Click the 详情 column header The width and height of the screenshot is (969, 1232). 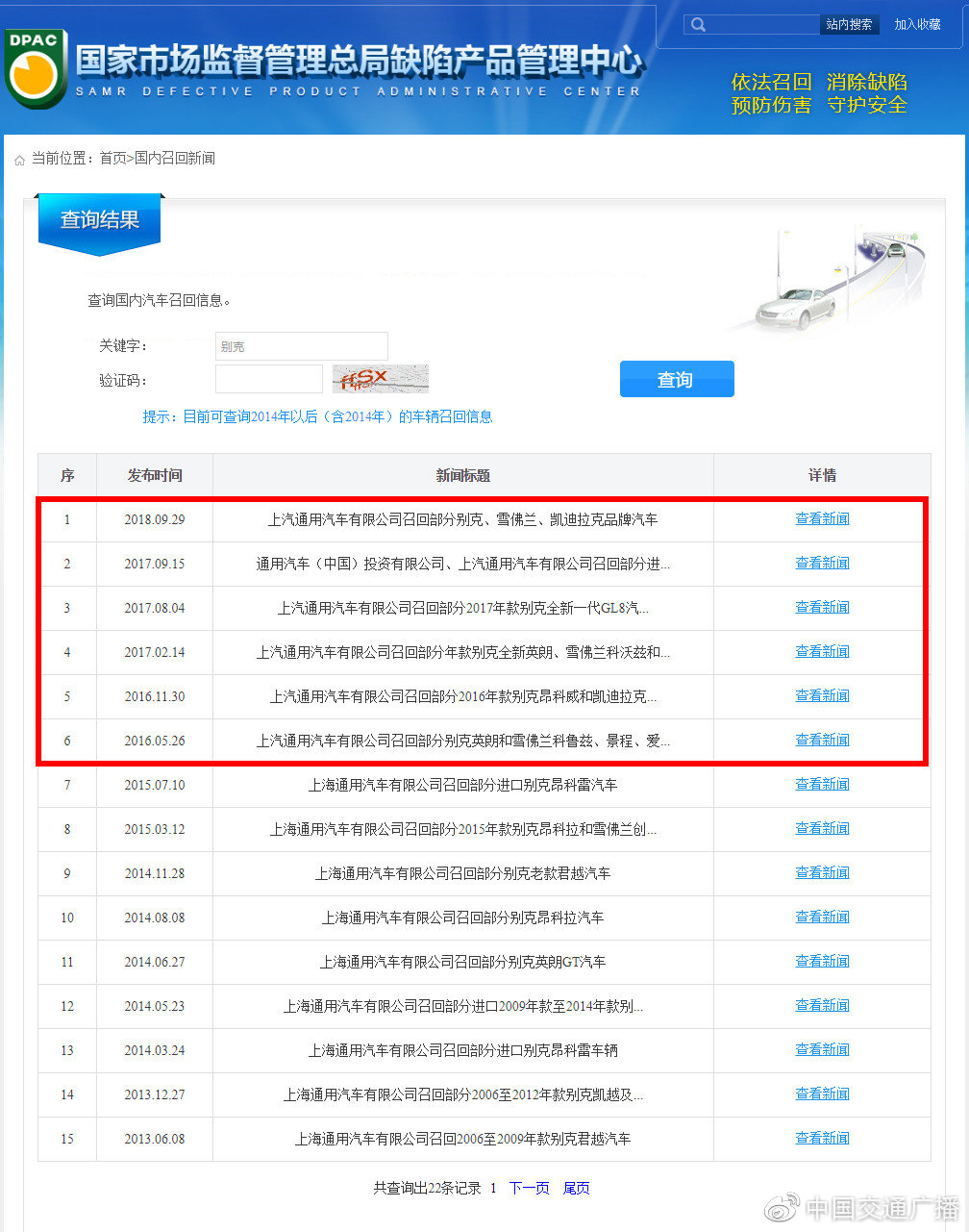(x=822, y=475)
